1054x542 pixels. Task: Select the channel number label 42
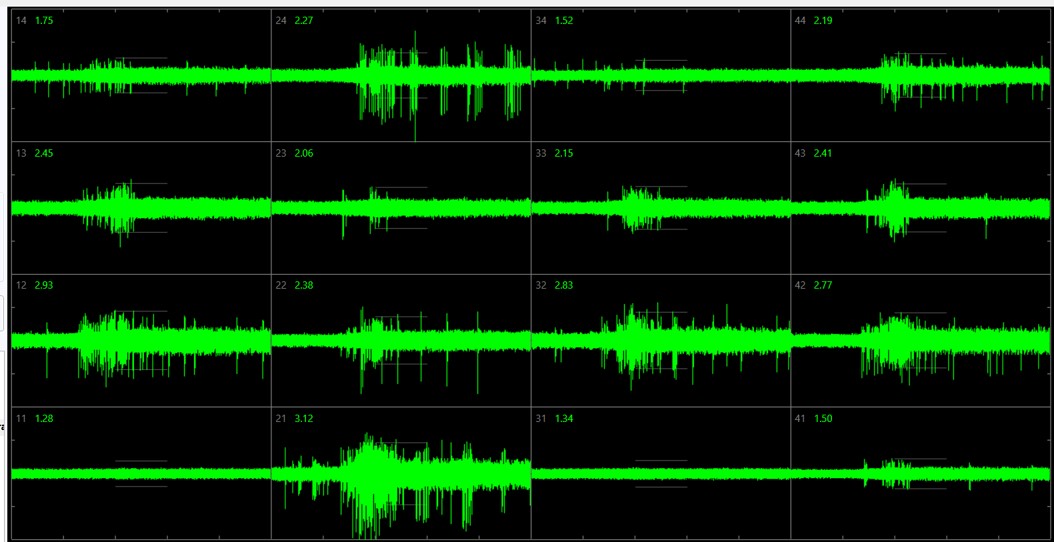click(x=800, y=285)
